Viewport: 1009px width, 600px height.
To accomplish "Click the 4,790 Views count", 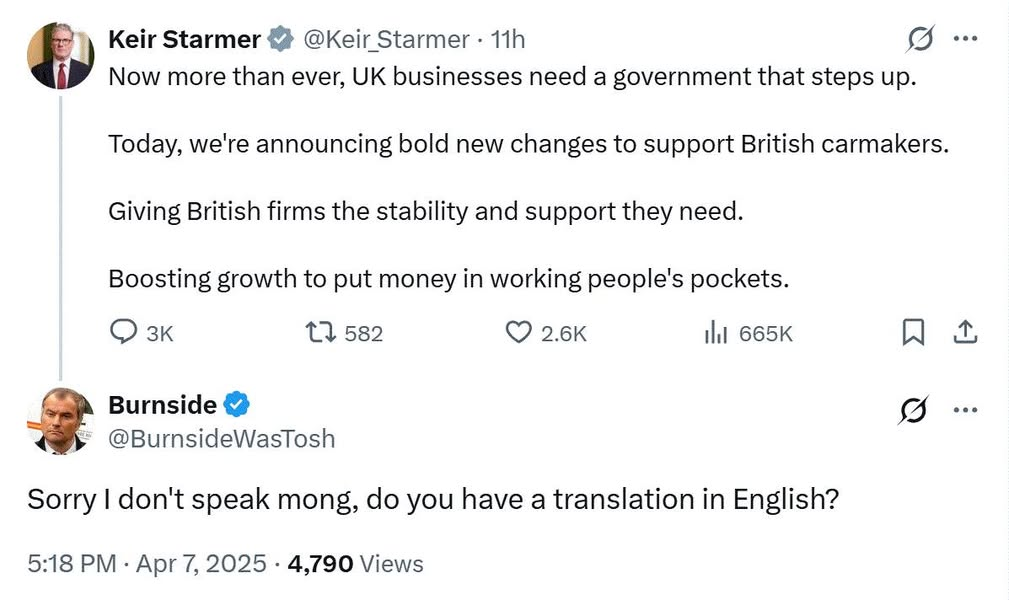I will click(x=355, y=564).
